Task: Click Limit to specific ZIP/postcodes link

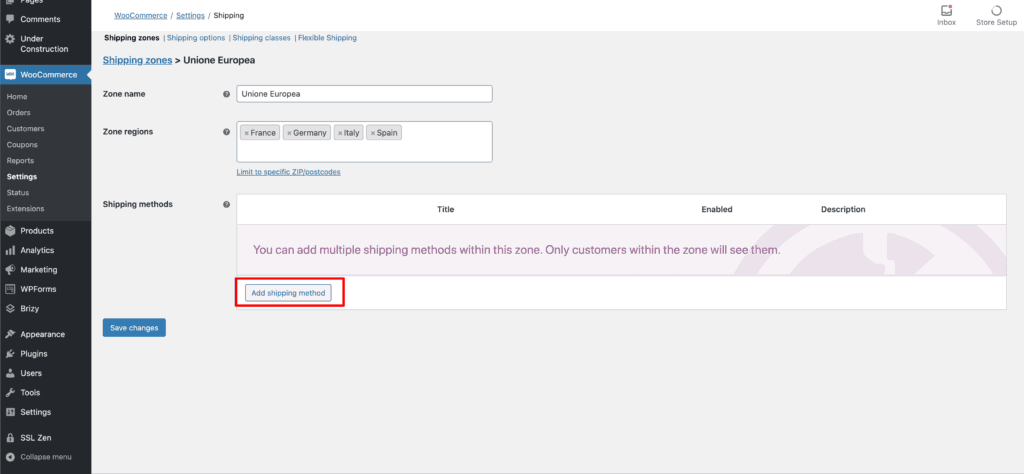Action: point(289,172)
